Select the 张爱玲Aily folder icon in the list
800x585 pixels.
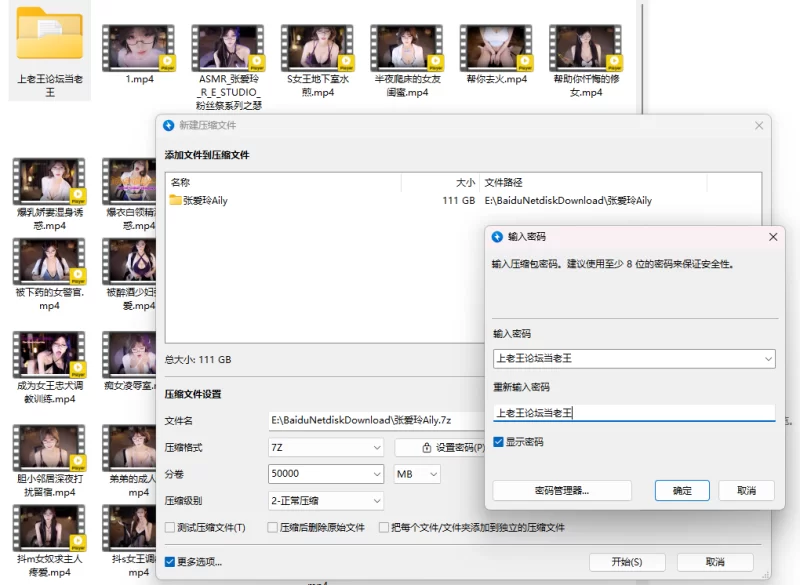click(x=176, y=201)
